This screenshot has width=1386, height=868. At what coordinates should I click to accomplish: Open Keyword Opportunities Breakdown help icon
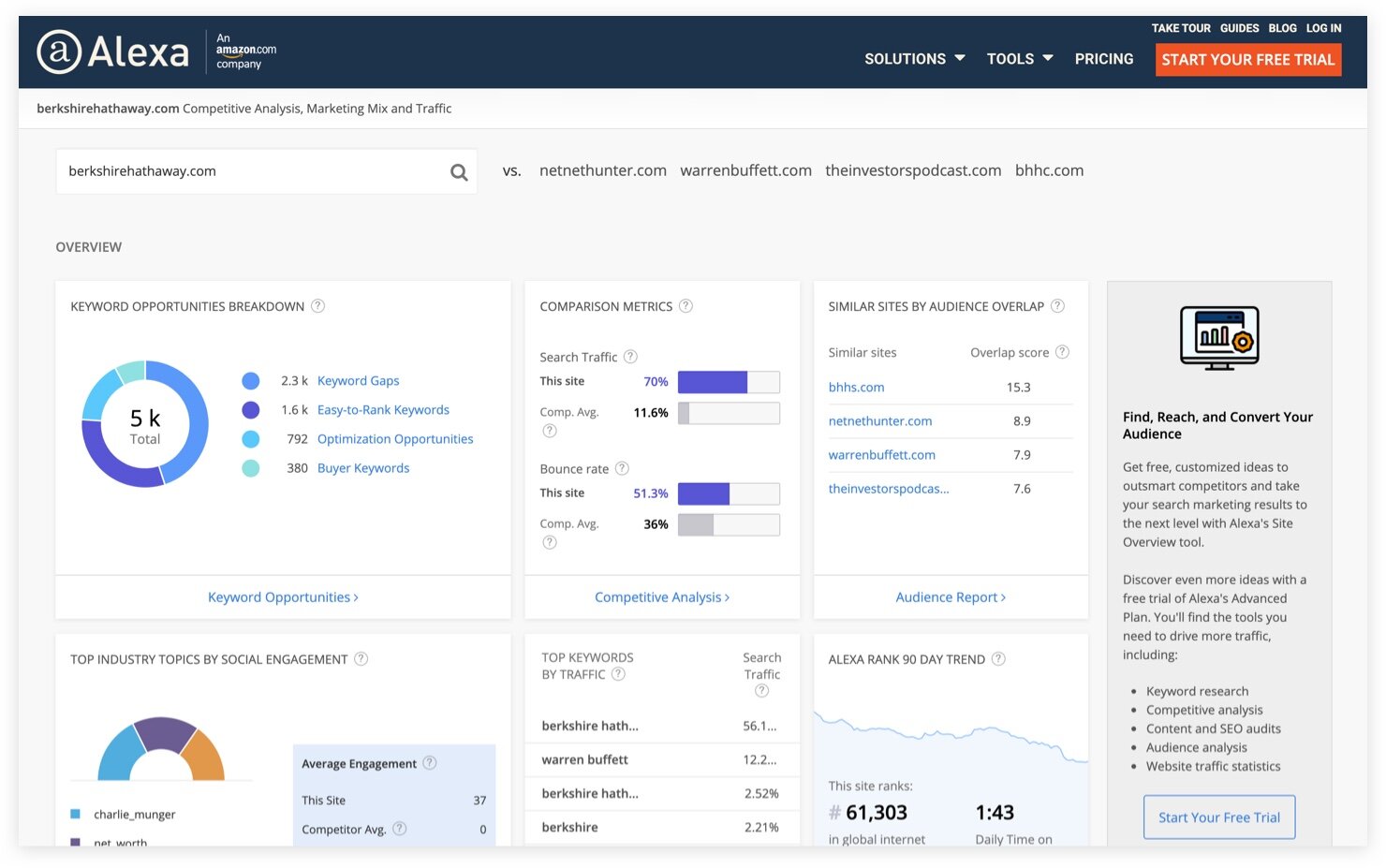318,306
